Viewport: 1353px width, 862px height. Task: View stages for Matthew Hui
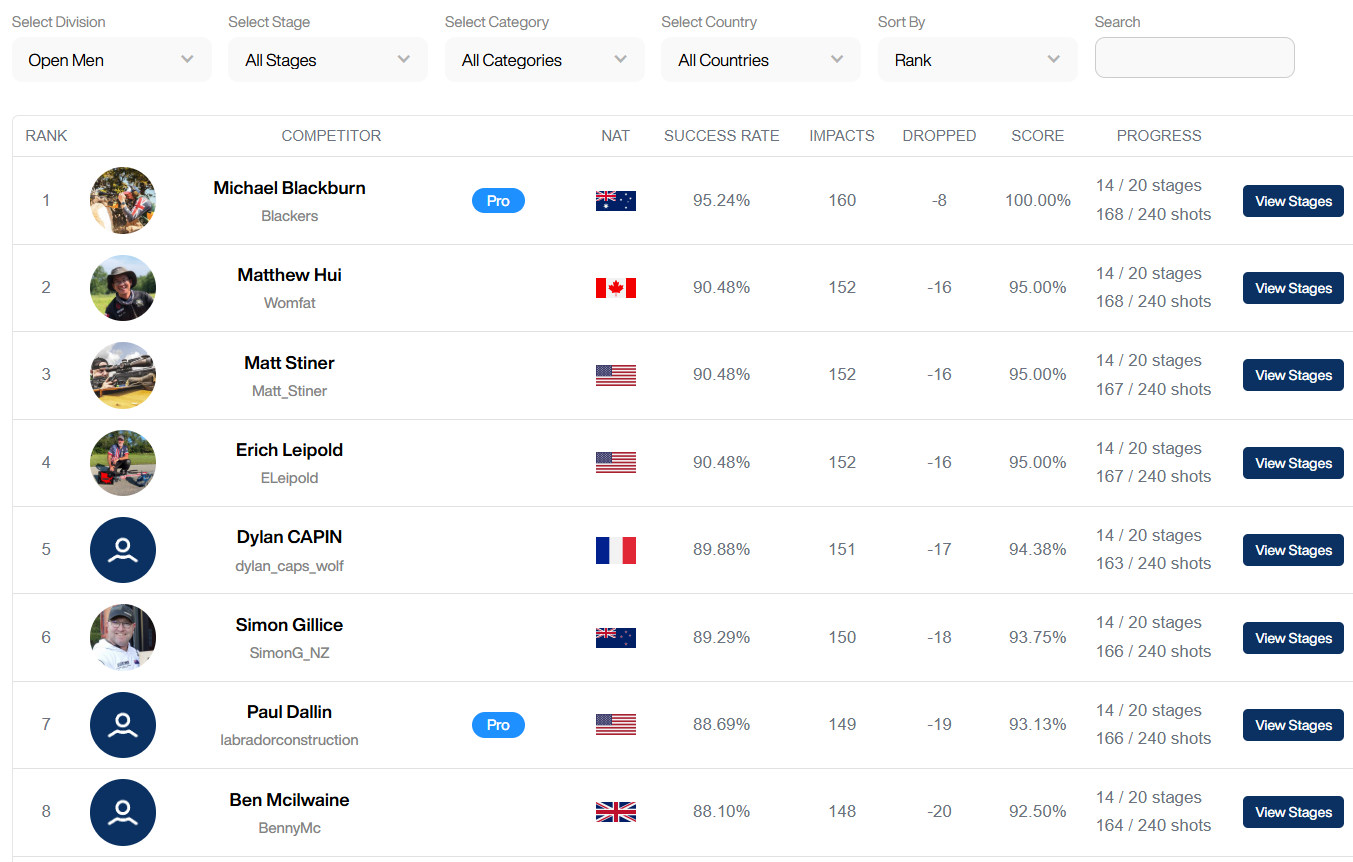[x=1293, y=288]
